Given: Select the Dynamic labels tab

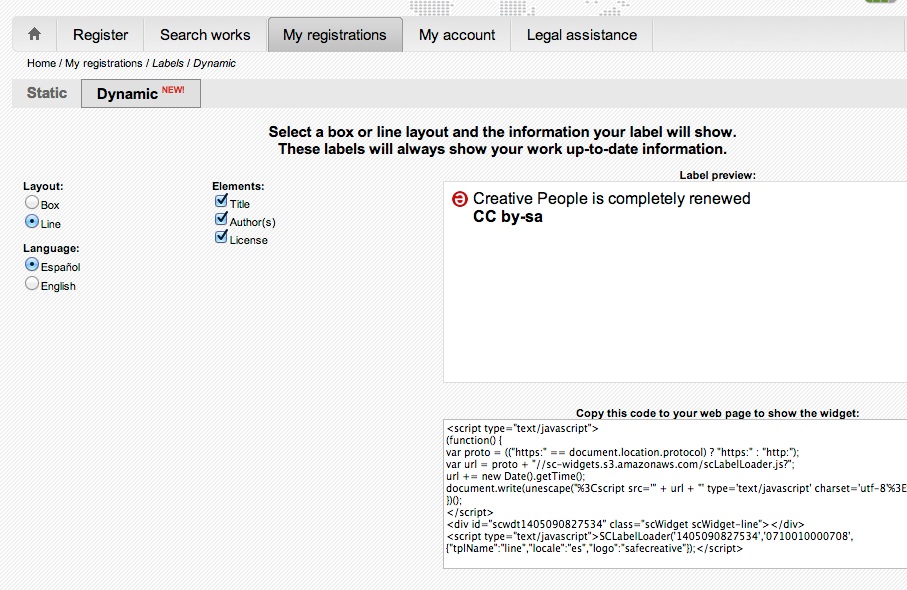Looking at the screenshot, I should click(x=140, y=94).
